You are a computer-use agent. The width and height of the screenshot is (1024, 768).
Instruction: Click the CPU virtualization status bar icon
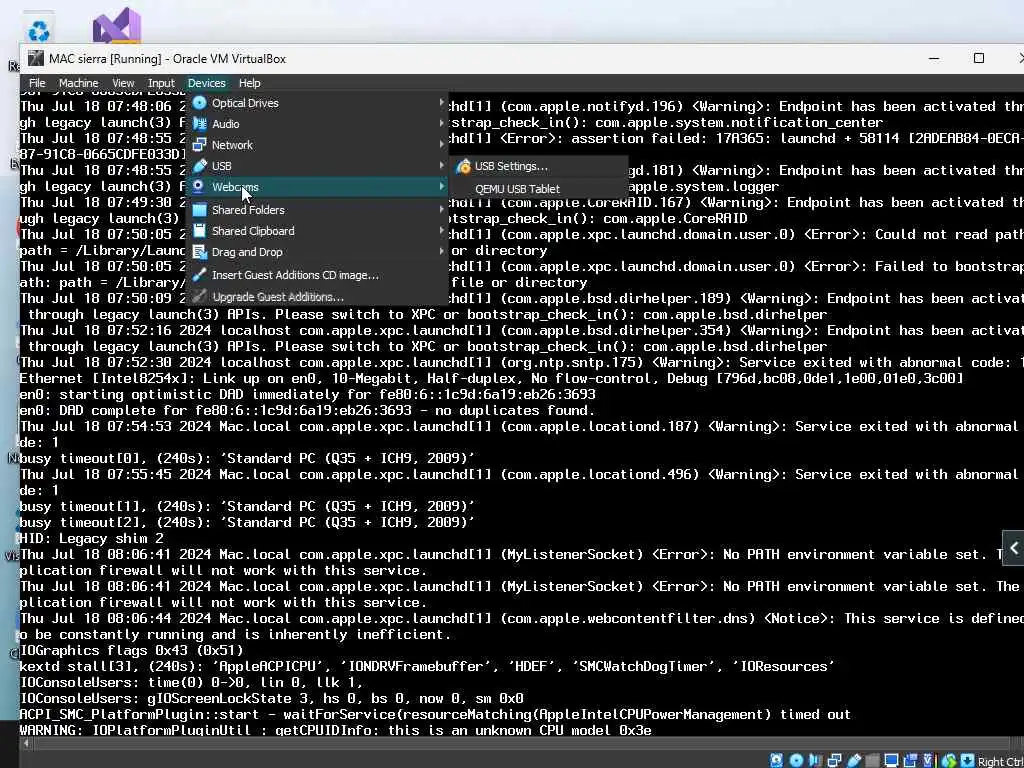(x=929, y=760)
